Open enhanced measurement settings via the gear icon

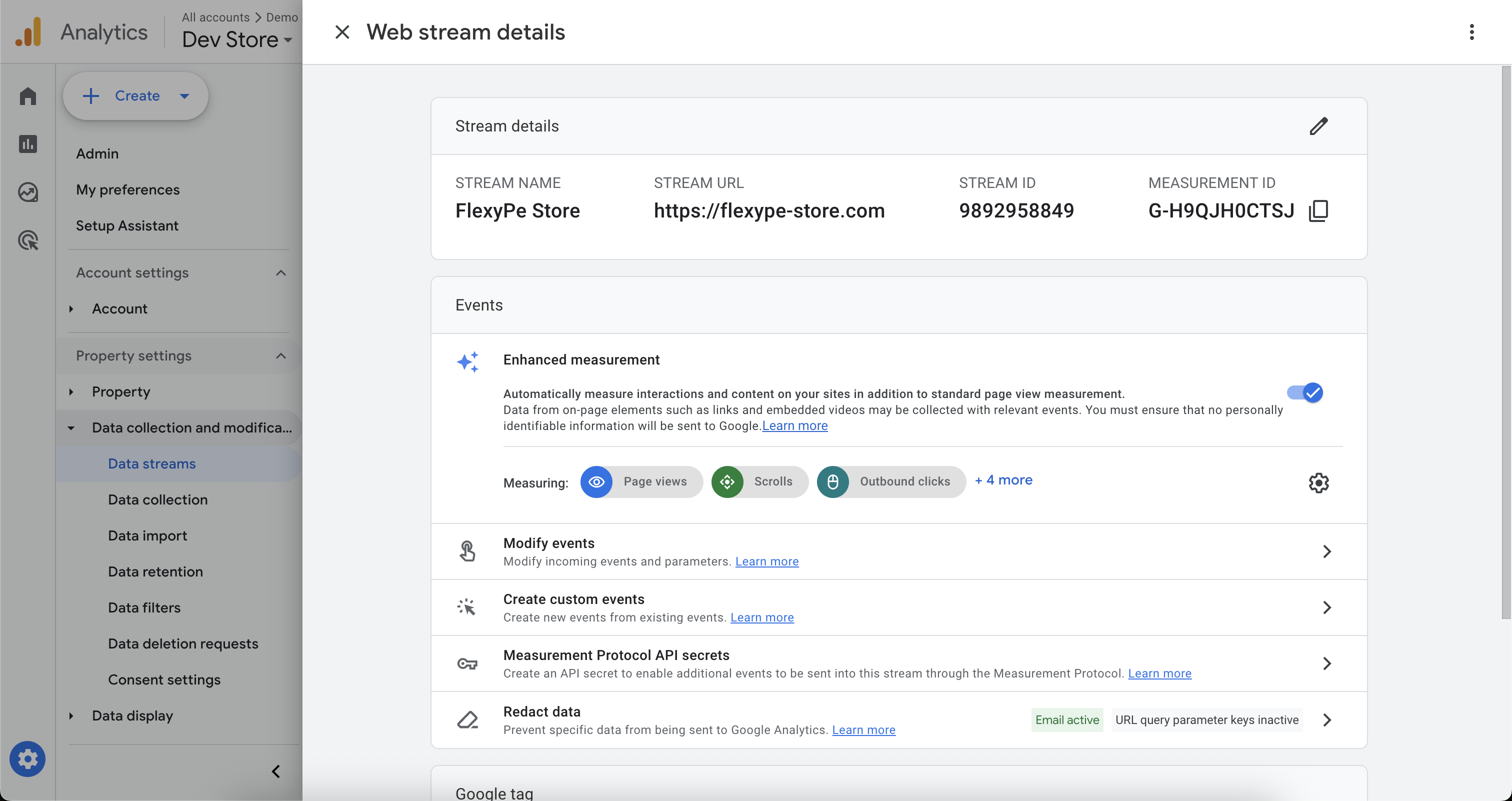click(1318, 482)
